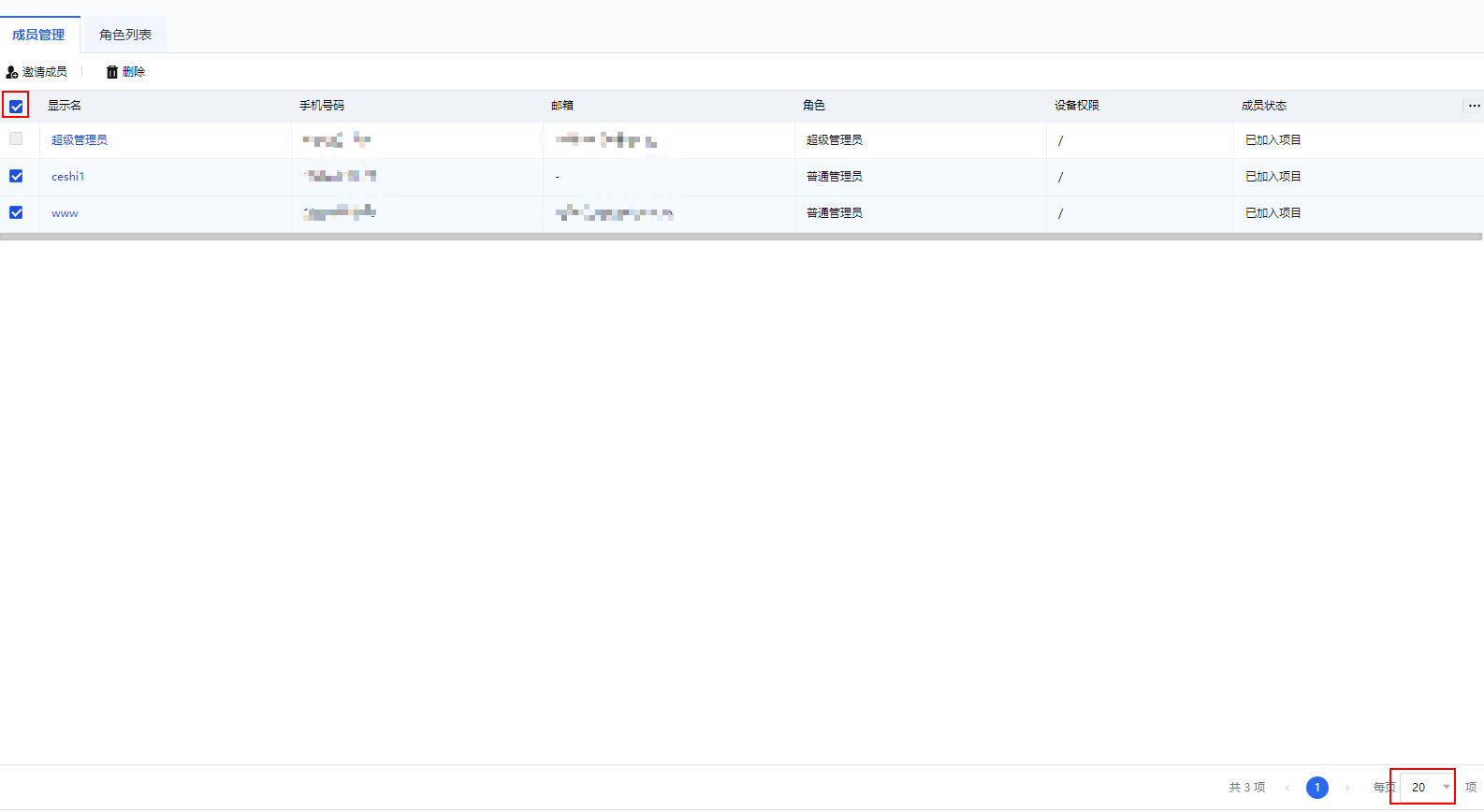Open the ceshi1 member link
1484x812 pixels.
coord(67,177)
